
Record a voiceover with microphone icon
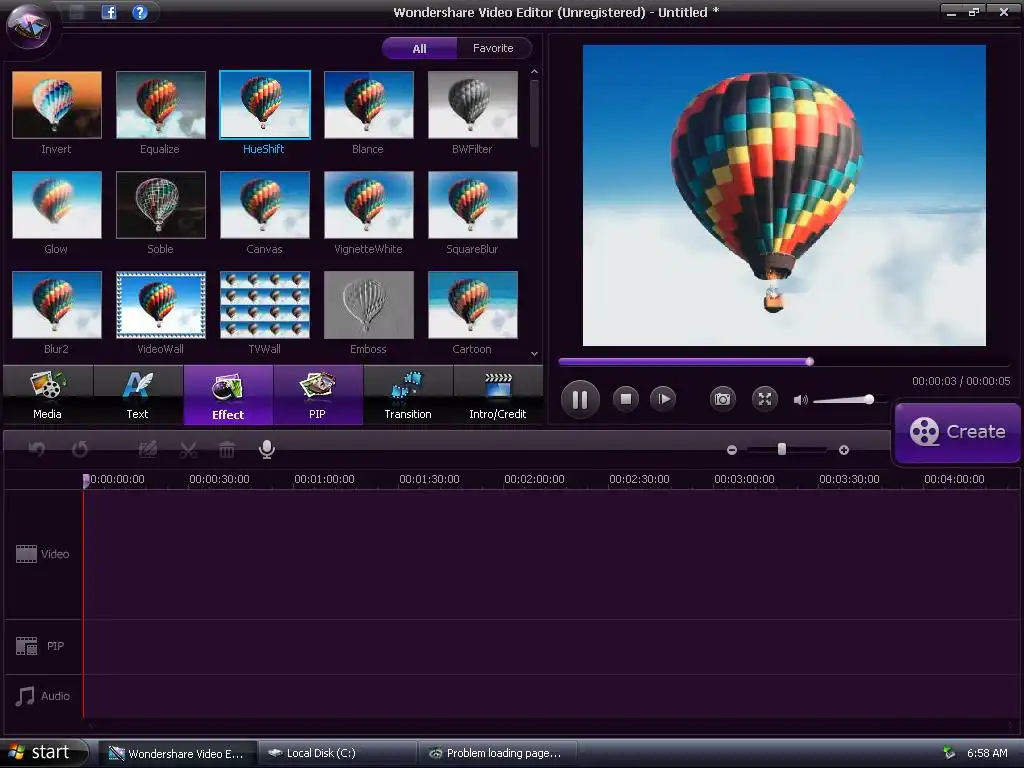point(266,449)
